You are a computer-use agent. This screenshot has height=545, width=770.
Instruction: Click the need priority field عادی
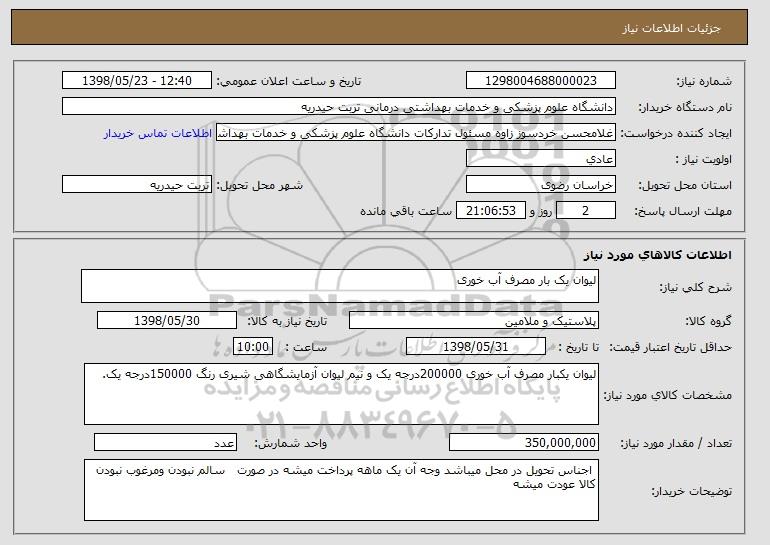[x=541, y=159]
